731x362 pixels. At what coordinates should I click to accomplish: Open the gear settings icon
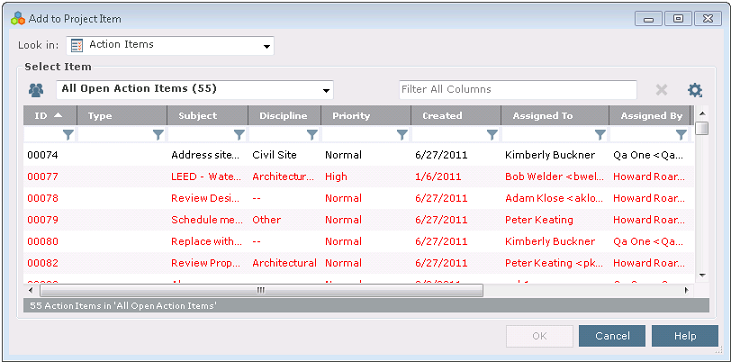pos(695,90)
